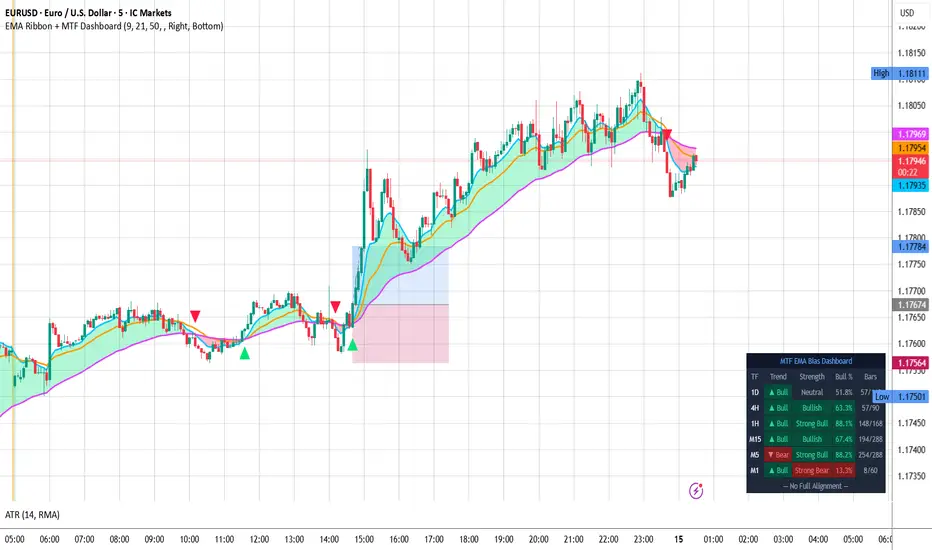Select the red sell arrow after 23:00
The width and height of the screenshot is (932, 550).
[x=667, y=134]
